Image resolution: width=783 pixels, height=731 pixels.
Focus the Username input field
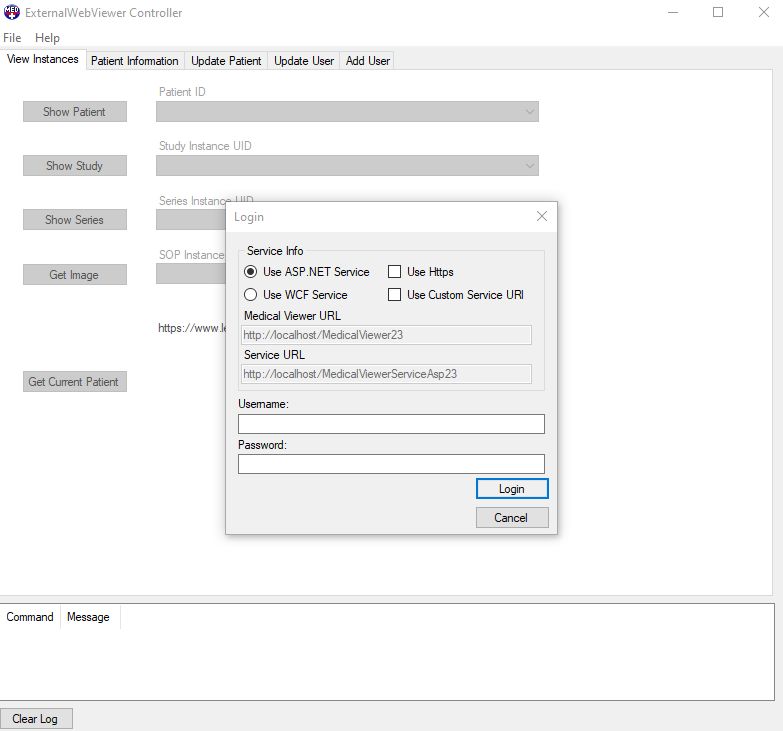tap(391, 424)
